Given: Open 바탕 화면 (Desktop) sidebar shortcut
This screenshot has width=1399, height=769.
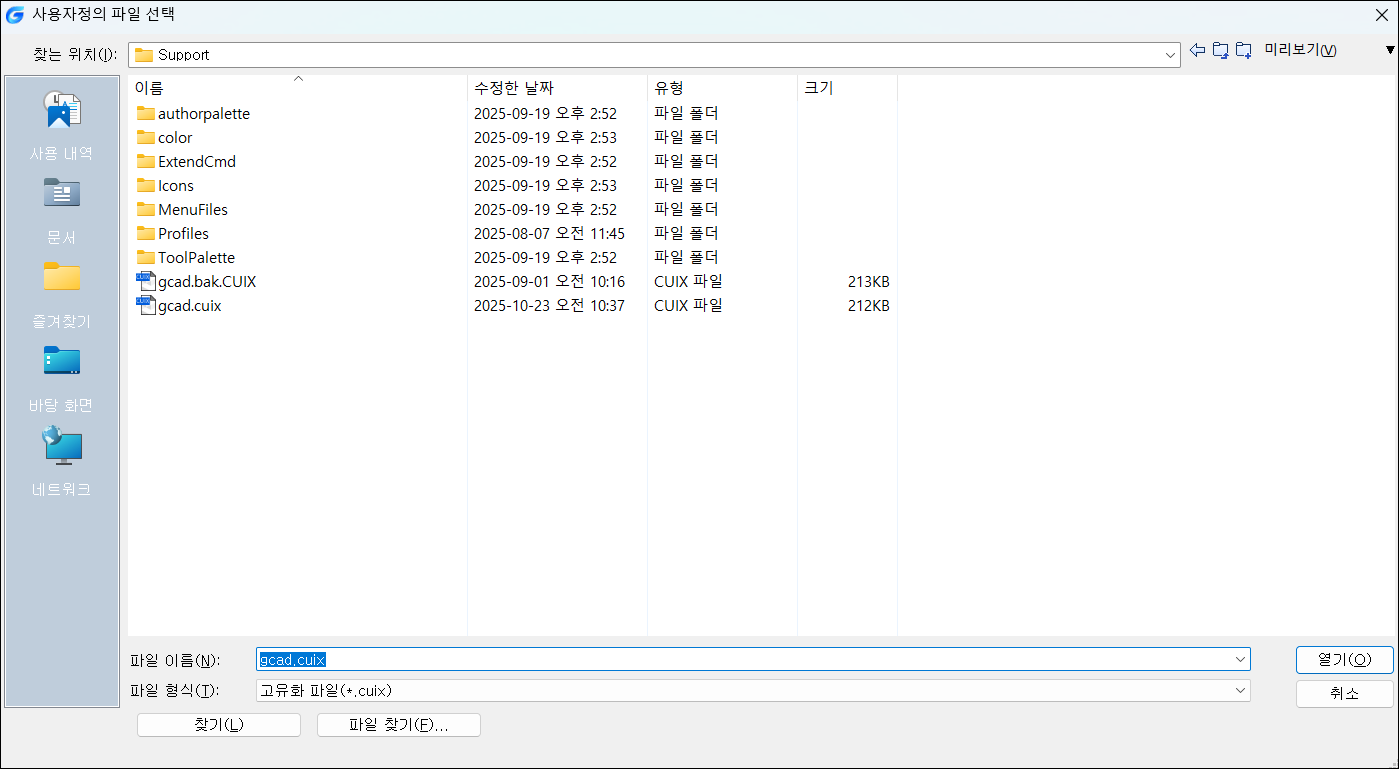Looking at the screenshot, I should point(62,377).
